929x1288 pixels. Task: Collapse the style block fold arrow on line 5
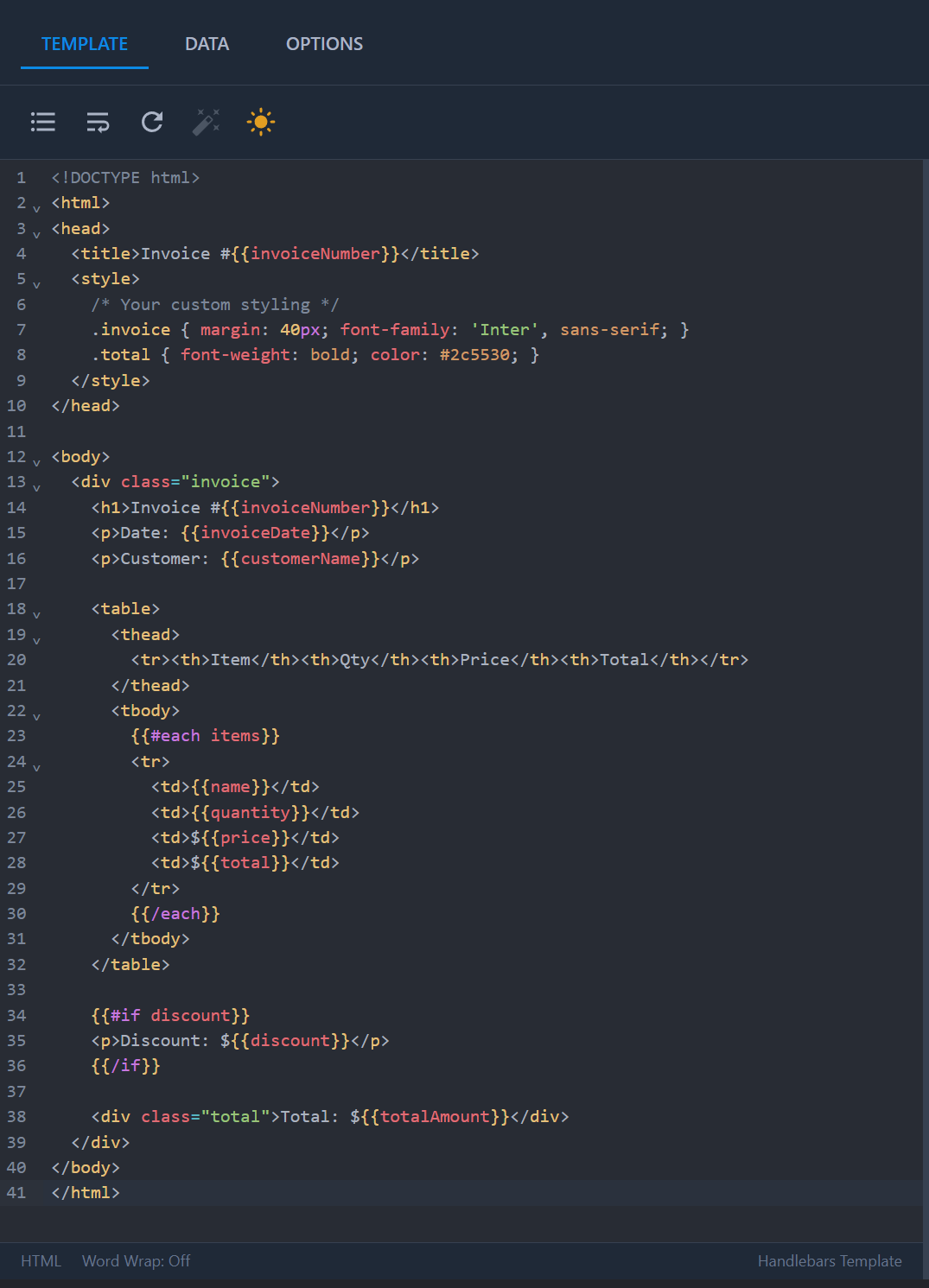[x=35, y=283]
